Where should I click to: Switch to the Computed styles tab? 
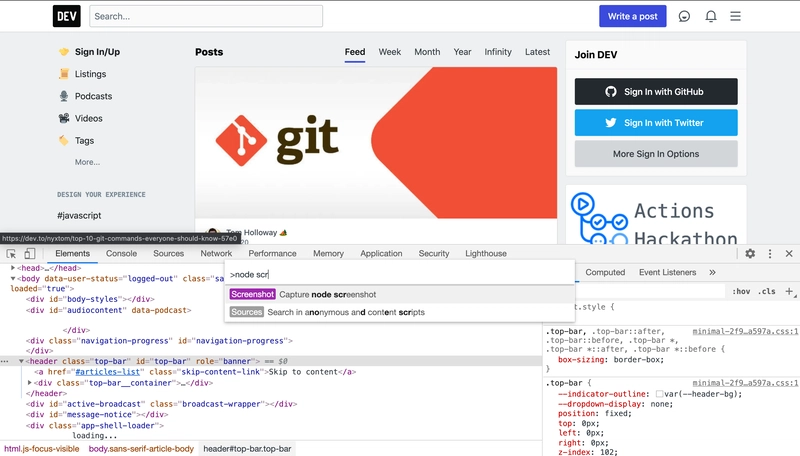pyautogui.click(x=605, y=272)
